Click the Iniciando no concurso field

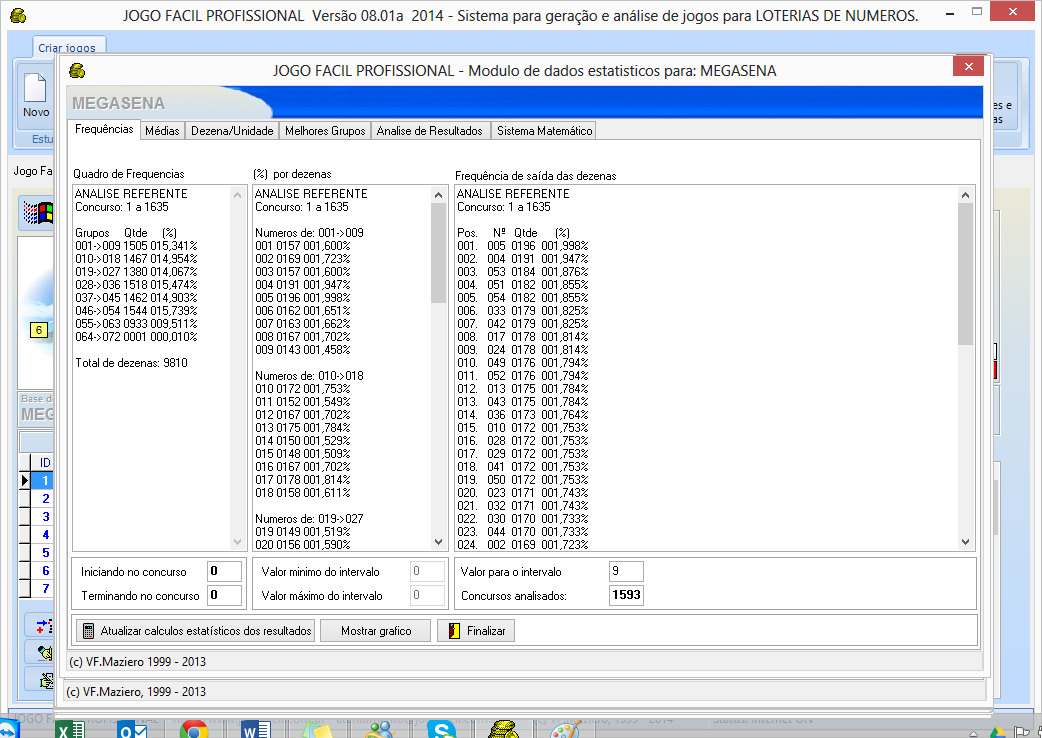(x=224, y=572)
